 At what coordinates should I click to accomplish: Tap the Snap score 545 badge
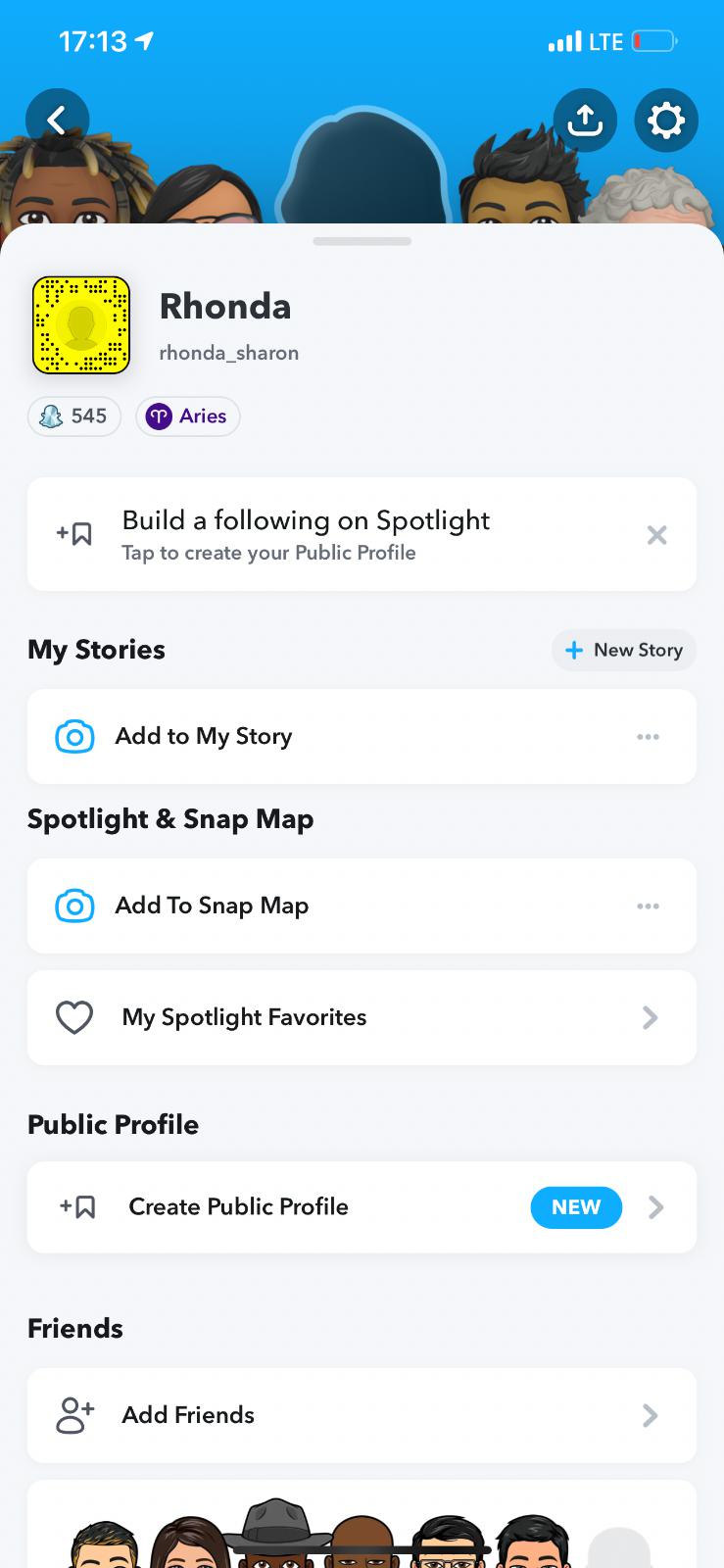pos(74,416)
